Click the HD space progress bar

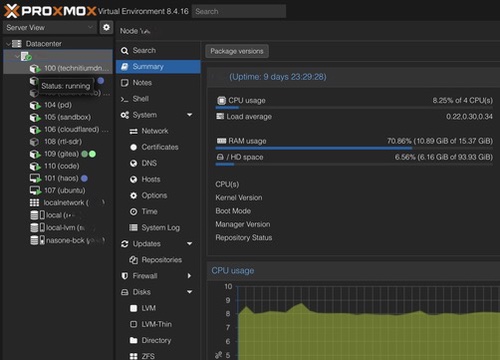354,164
